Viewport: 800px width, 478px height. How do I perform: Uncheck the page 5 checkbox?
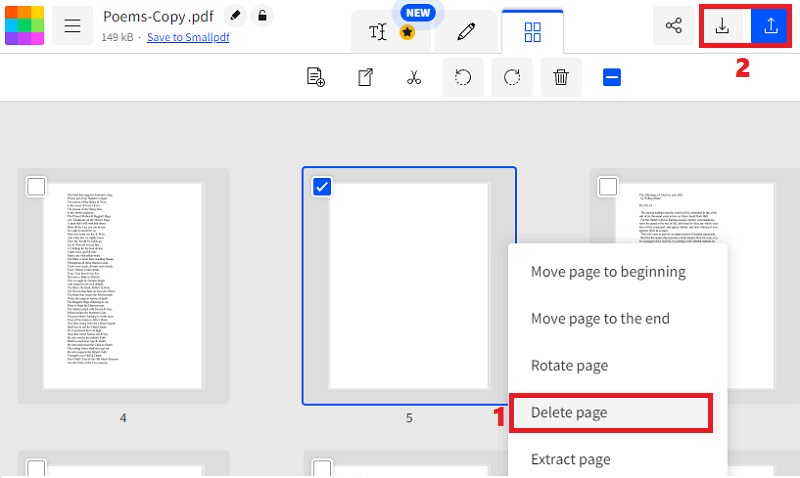(x=322, y=187)
